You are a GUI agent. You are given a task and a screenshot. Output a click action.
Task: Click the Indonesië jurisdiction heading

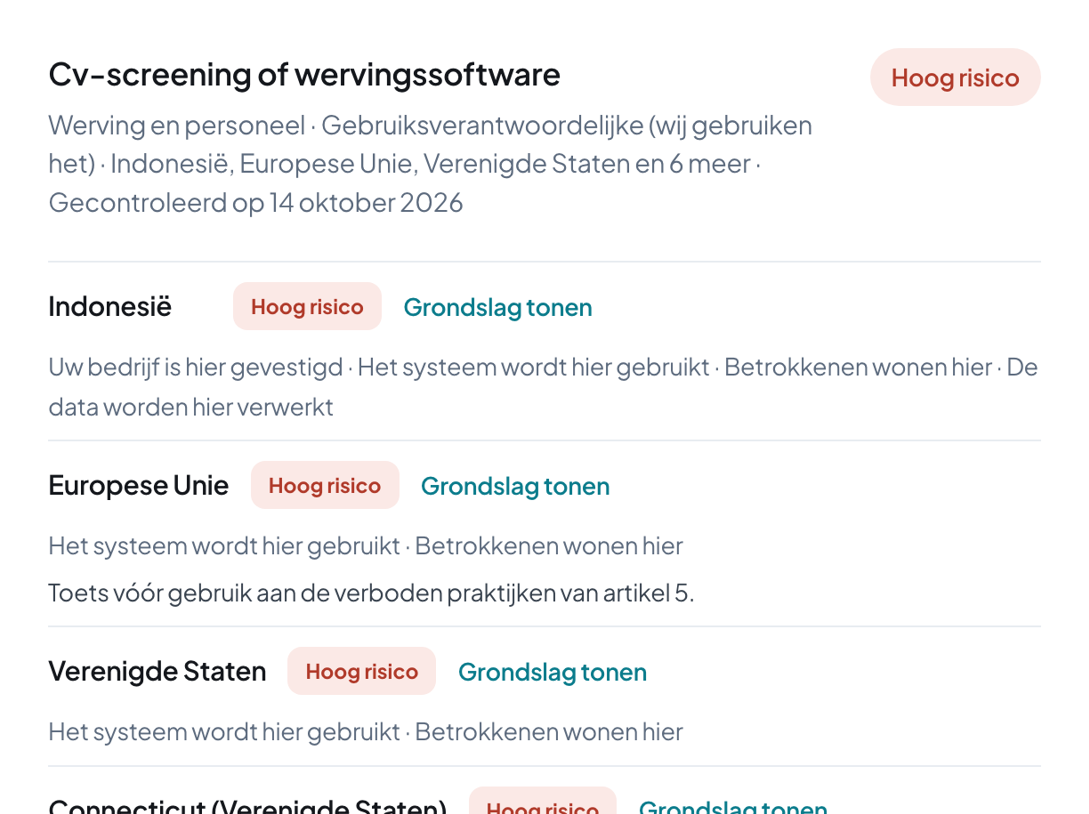(x=110, y=306)
